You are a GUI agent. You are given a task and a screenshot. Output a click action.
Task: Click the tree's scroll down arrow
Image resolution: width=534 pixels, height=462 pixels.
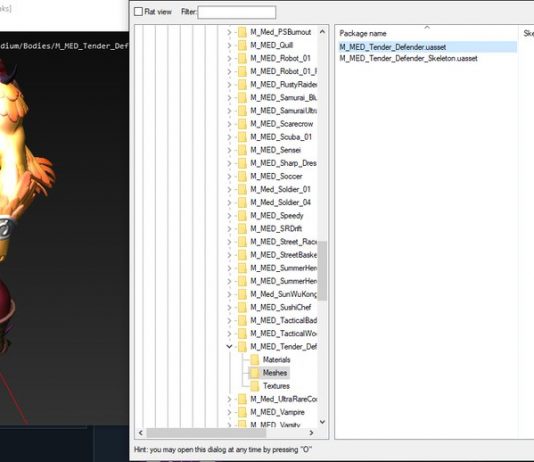(323, 422)
